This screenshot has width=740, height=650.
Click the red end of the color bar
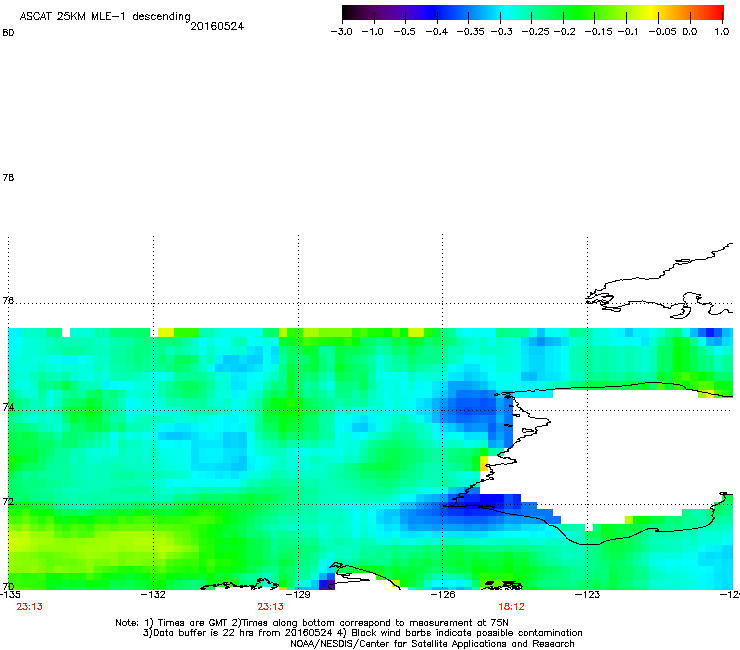pyautogui.click(x=715, y=12)
